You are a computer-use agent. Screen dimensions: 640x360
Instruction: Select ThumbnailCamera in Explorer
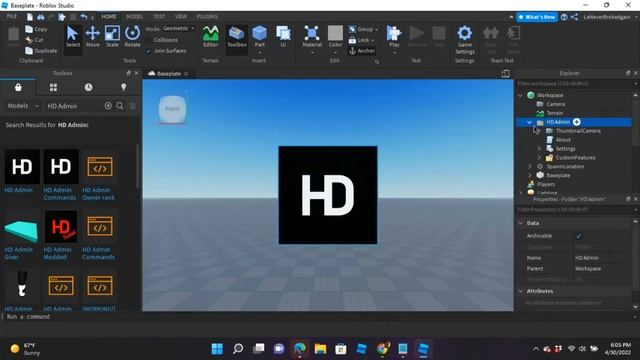578,131
